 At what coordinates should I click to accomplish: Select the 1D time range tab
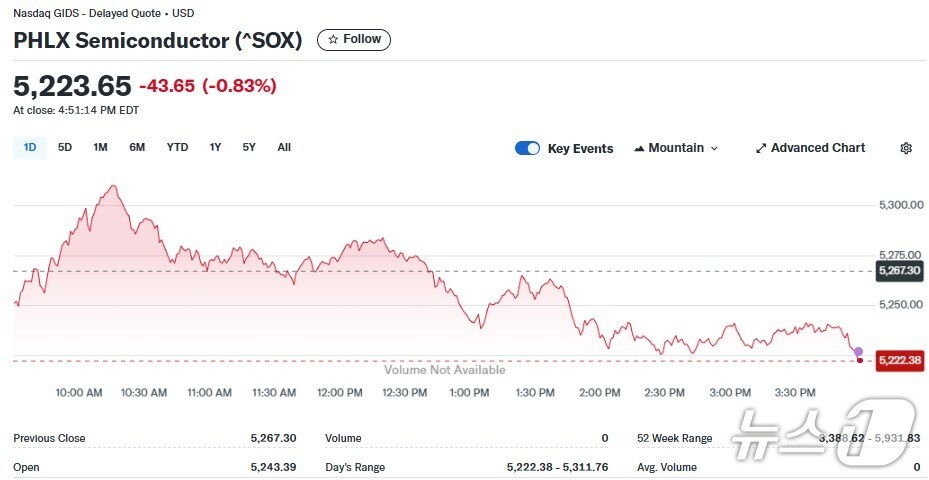point(30,147)
